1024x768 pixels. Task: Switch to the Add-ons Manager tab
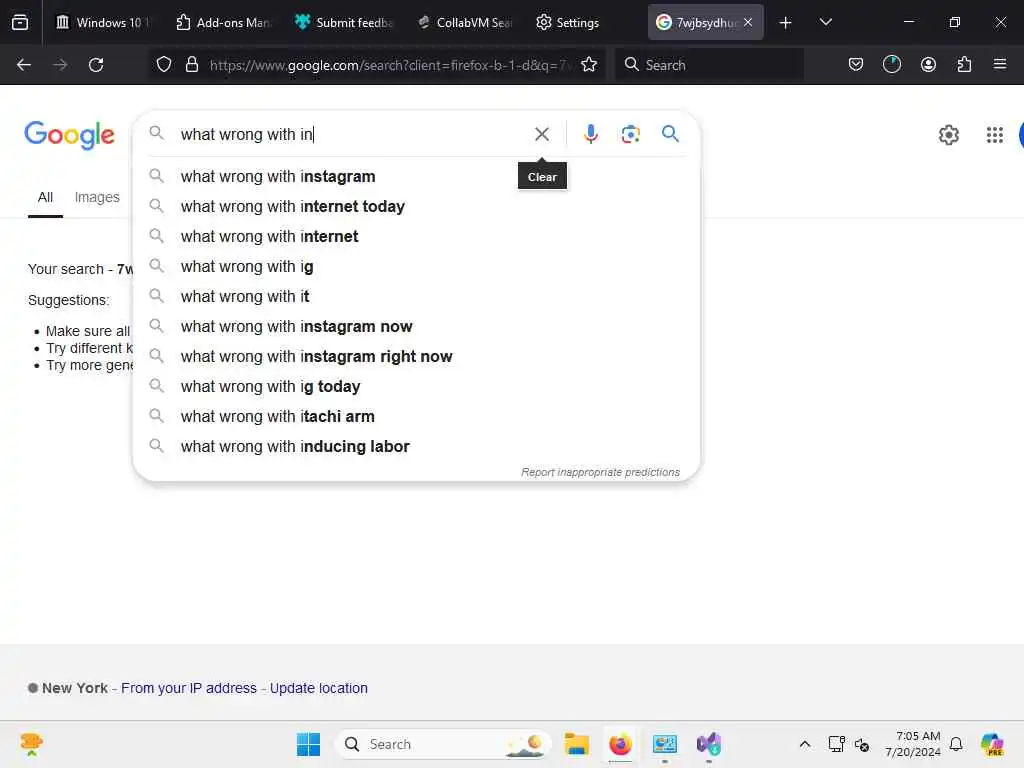(x=224, y=22)
